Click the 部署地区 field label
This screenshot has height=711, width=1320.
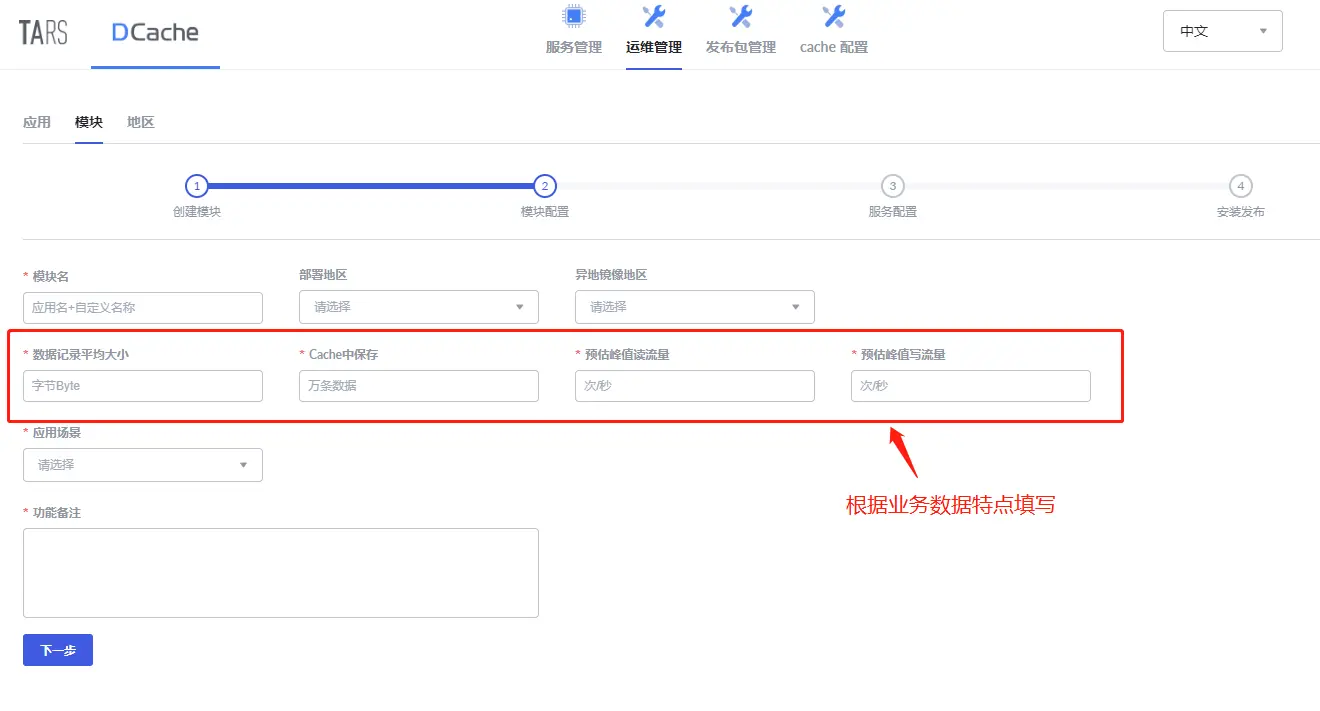323,274
